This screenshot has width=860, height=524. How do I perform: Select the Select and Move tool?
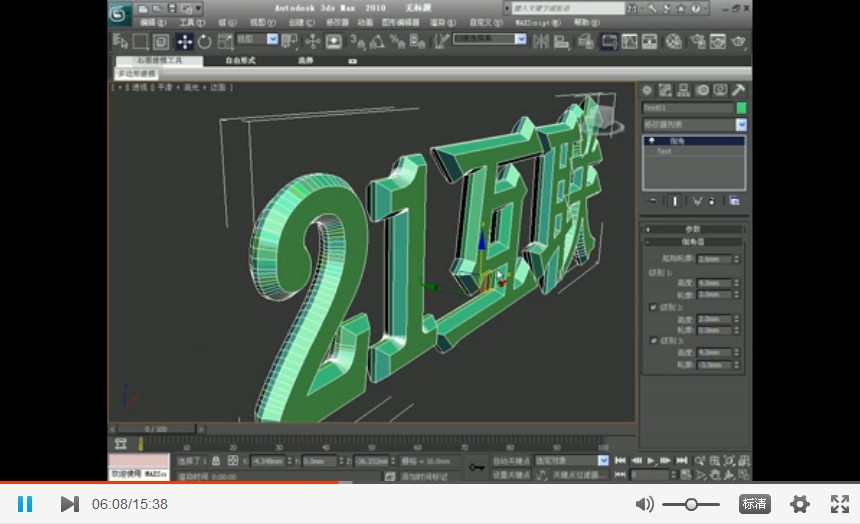[x=184, y=41]
